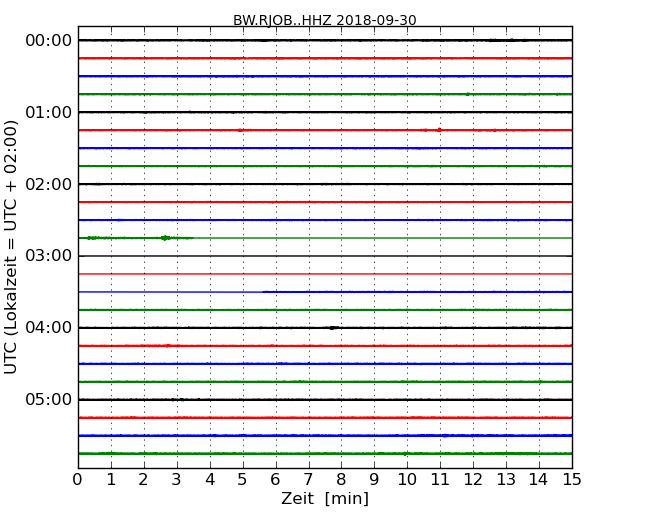Select the 05:00 y-axis tick label
Screen dimensions: 650x520
(x=49, y=399)
